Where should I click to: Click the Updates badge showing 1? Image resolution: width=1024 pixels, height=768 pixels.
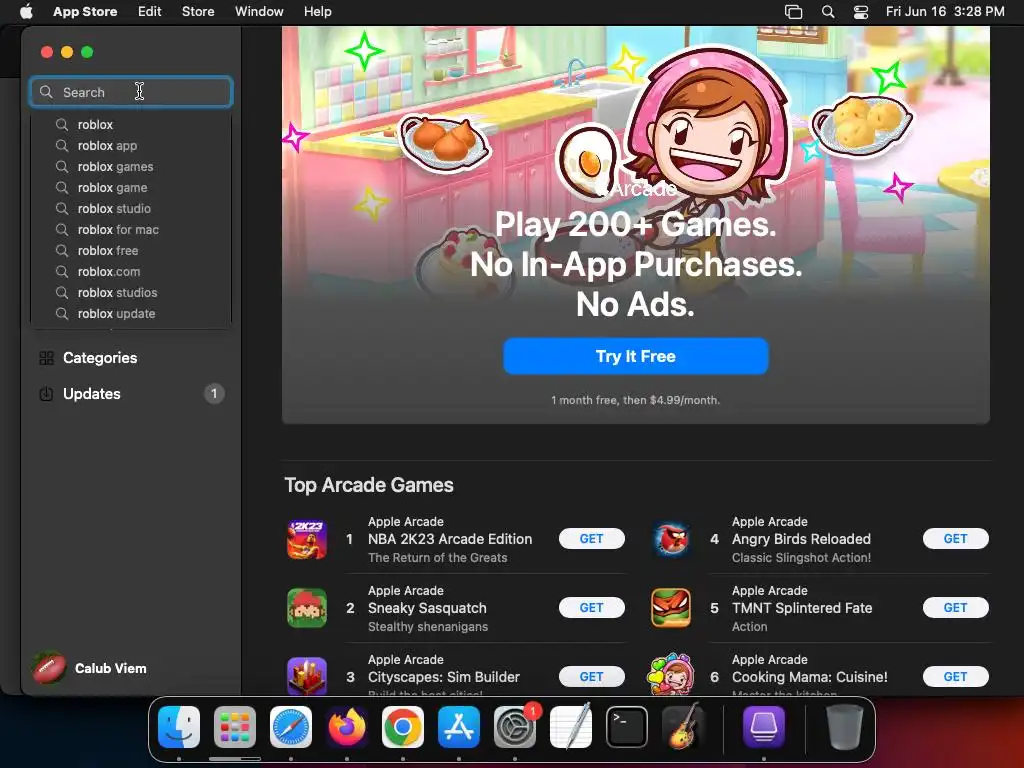point(214,393)
